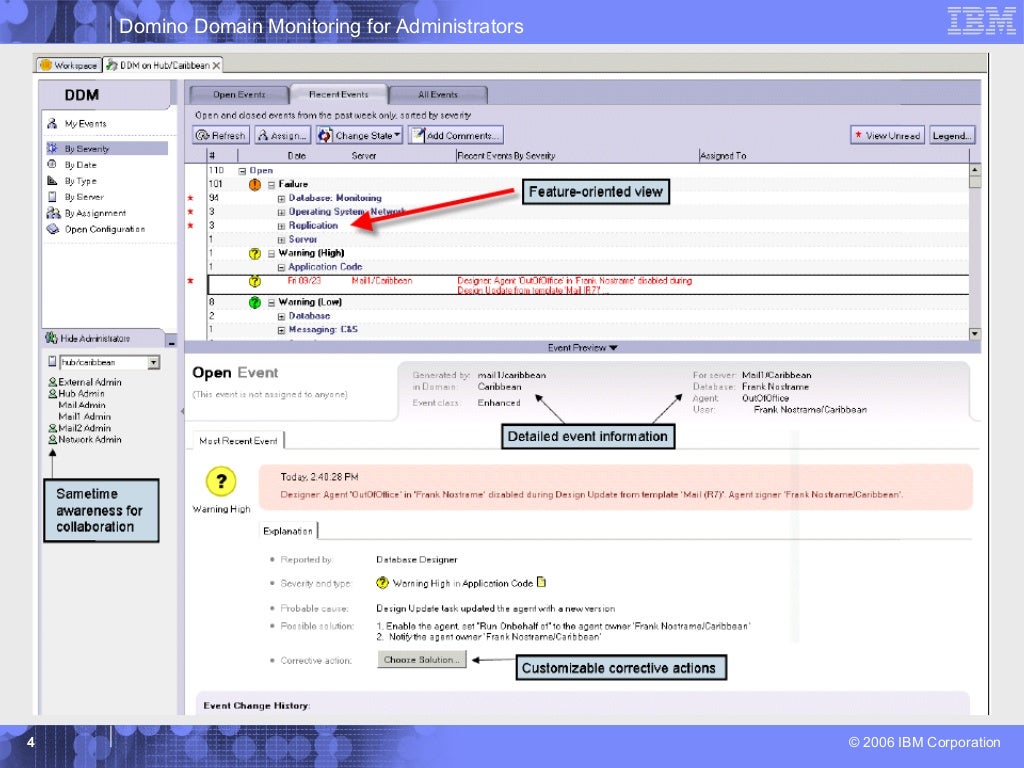Switch to the Workspace tab
Viewport: 1024px width, 768px height.
click(x=69, y=65)
